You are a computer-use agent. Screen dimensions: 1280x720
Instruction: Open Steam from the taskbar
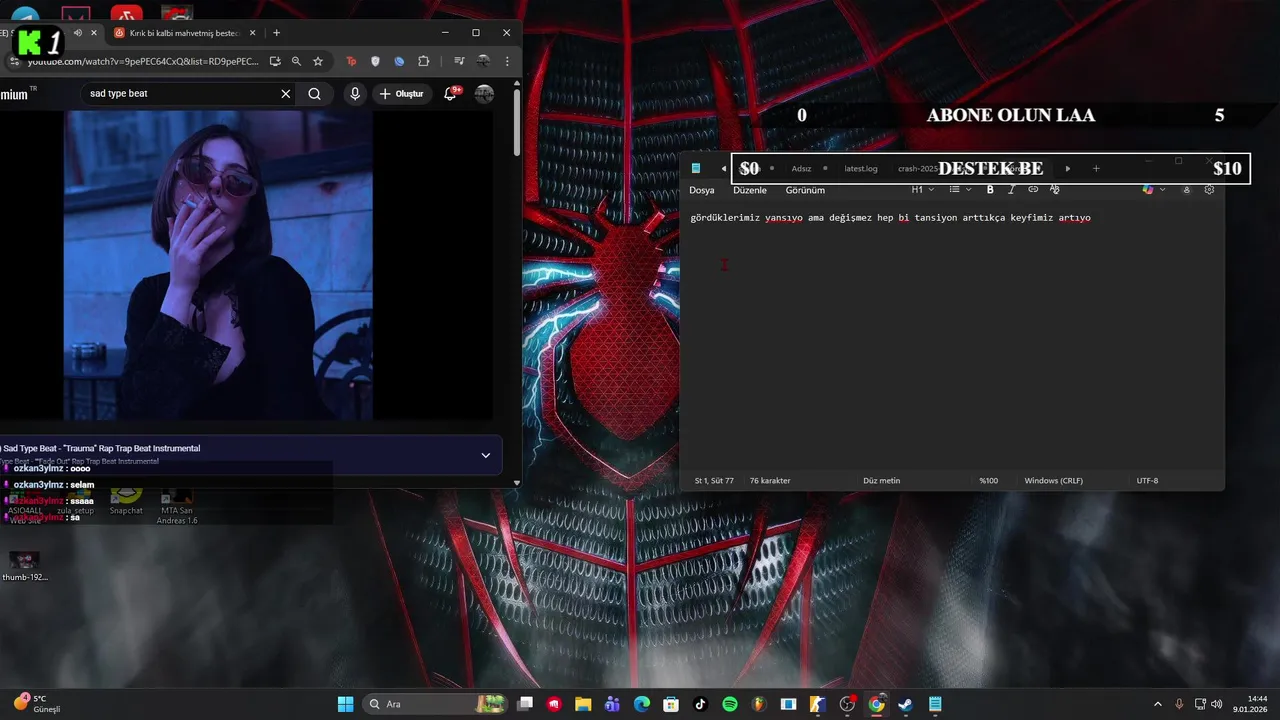(x=905, y=704)
